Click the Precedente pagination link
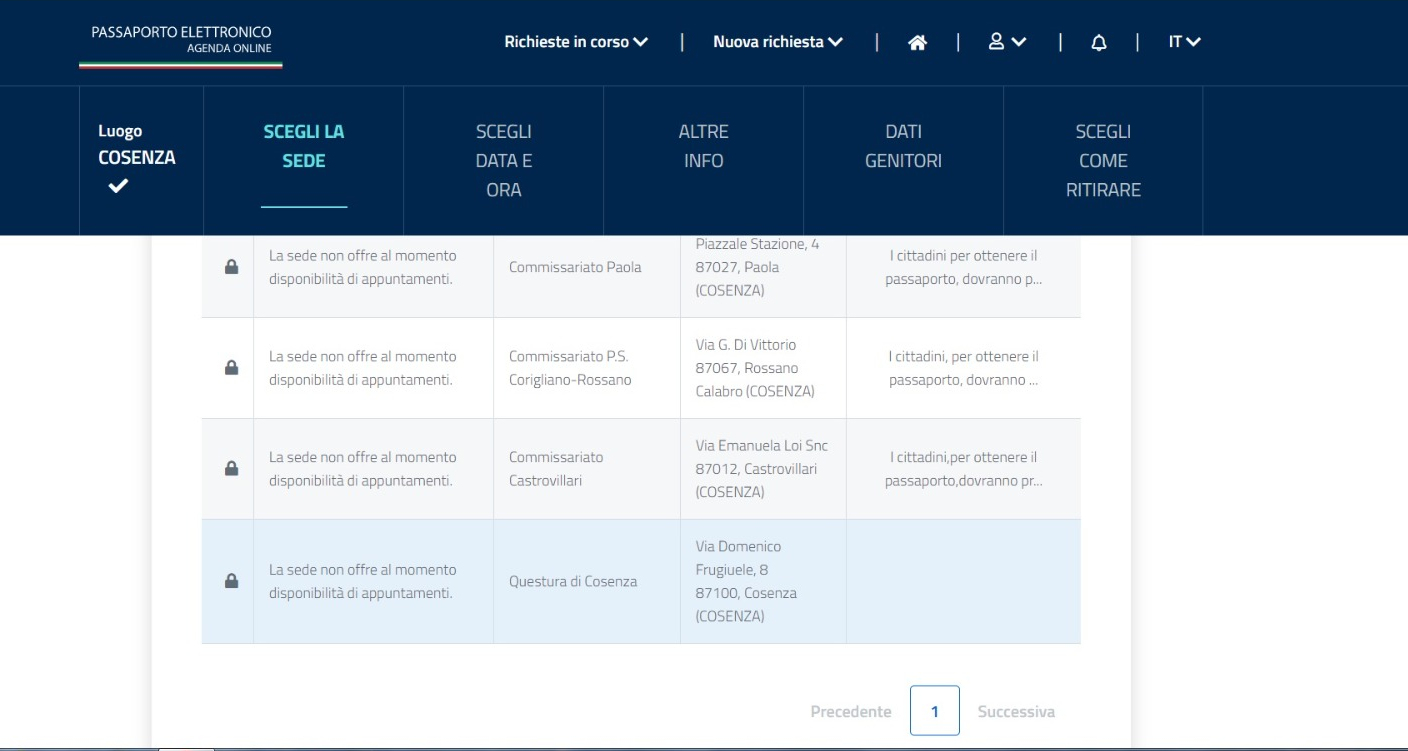 click(x=850, y=712)
